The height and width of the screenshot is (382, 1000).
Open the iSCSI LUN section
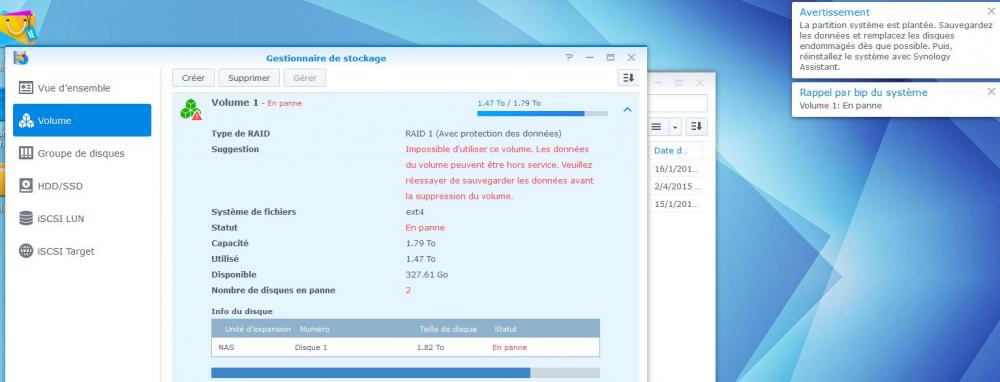click(82, 219)
